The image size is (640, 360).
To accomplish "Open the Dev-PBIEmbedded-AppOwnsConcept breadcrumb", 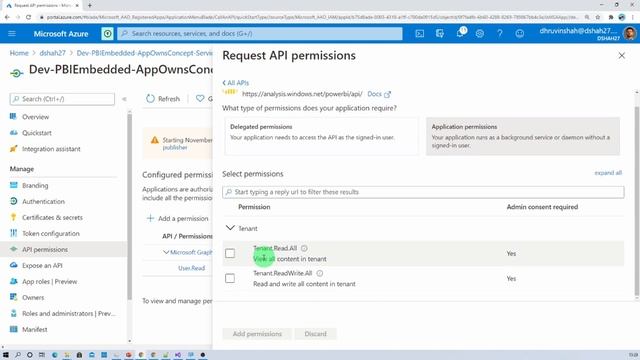I will [144, 53].
